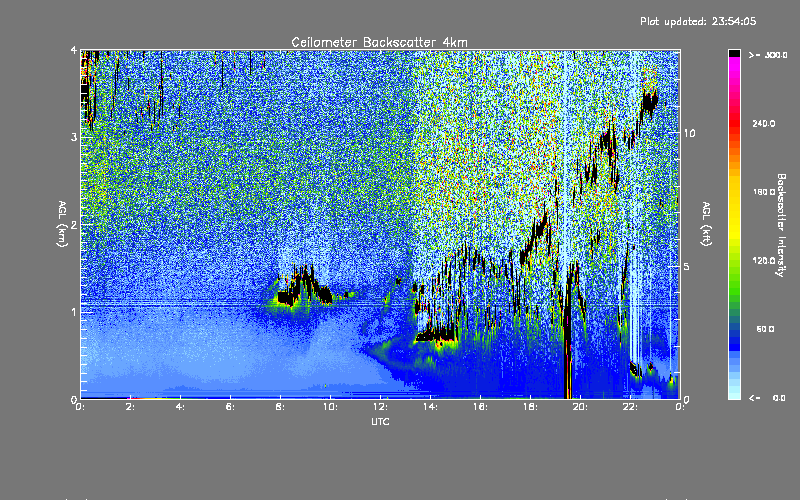Click the 'Backscatter Intensity' colorbar label

coord(781,225)
